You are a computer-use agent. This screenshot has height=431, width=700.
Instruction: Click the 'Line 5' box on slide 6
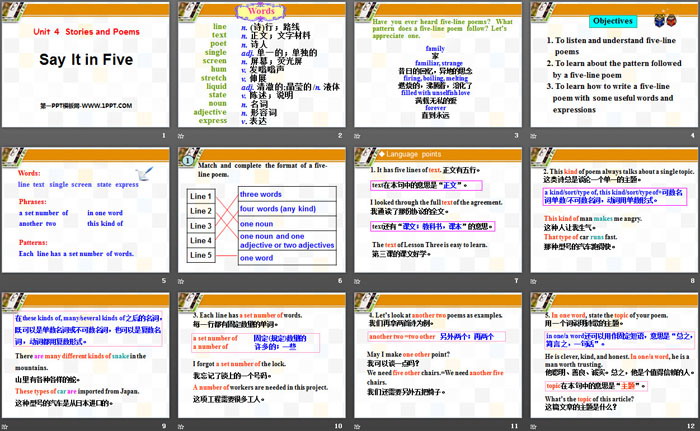pyautogui.click(x=201, y=256)
